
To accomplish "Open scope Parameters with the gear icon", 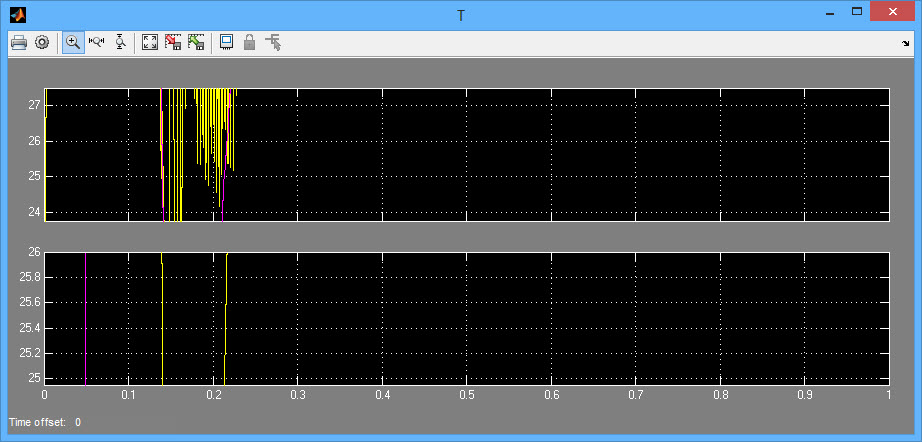I will pos(42,42).
